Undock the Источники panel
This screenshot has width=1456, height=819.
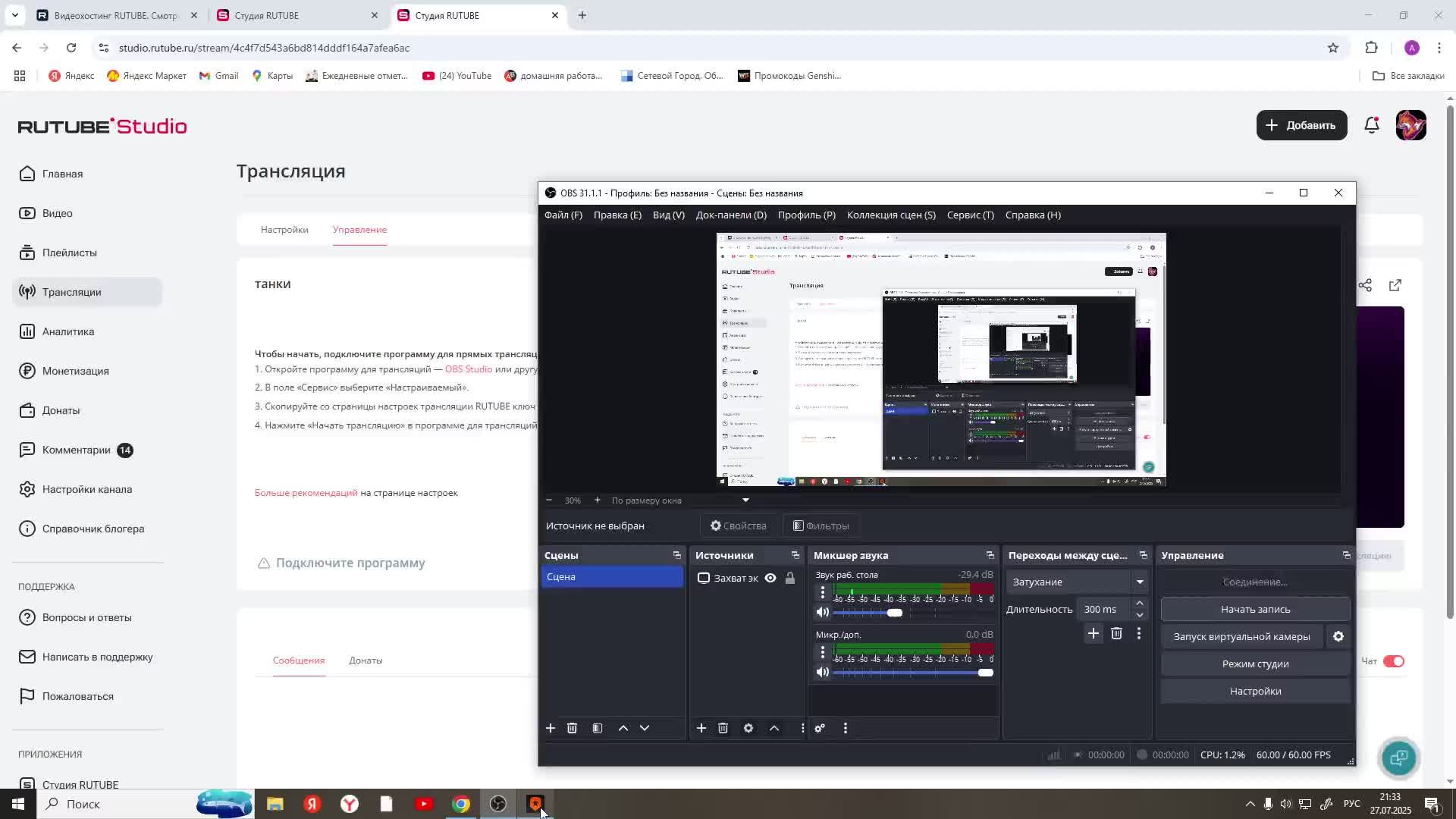(795, 555)
